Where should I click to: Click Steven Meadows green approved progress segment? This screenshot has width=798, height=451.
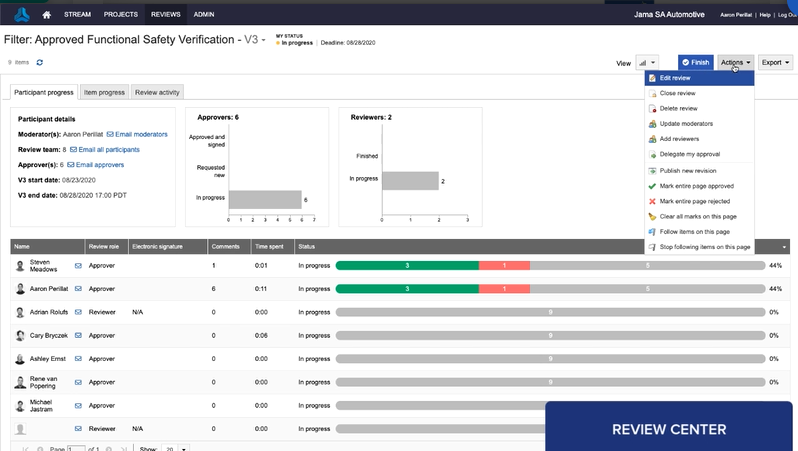click(x=407, y=266)
